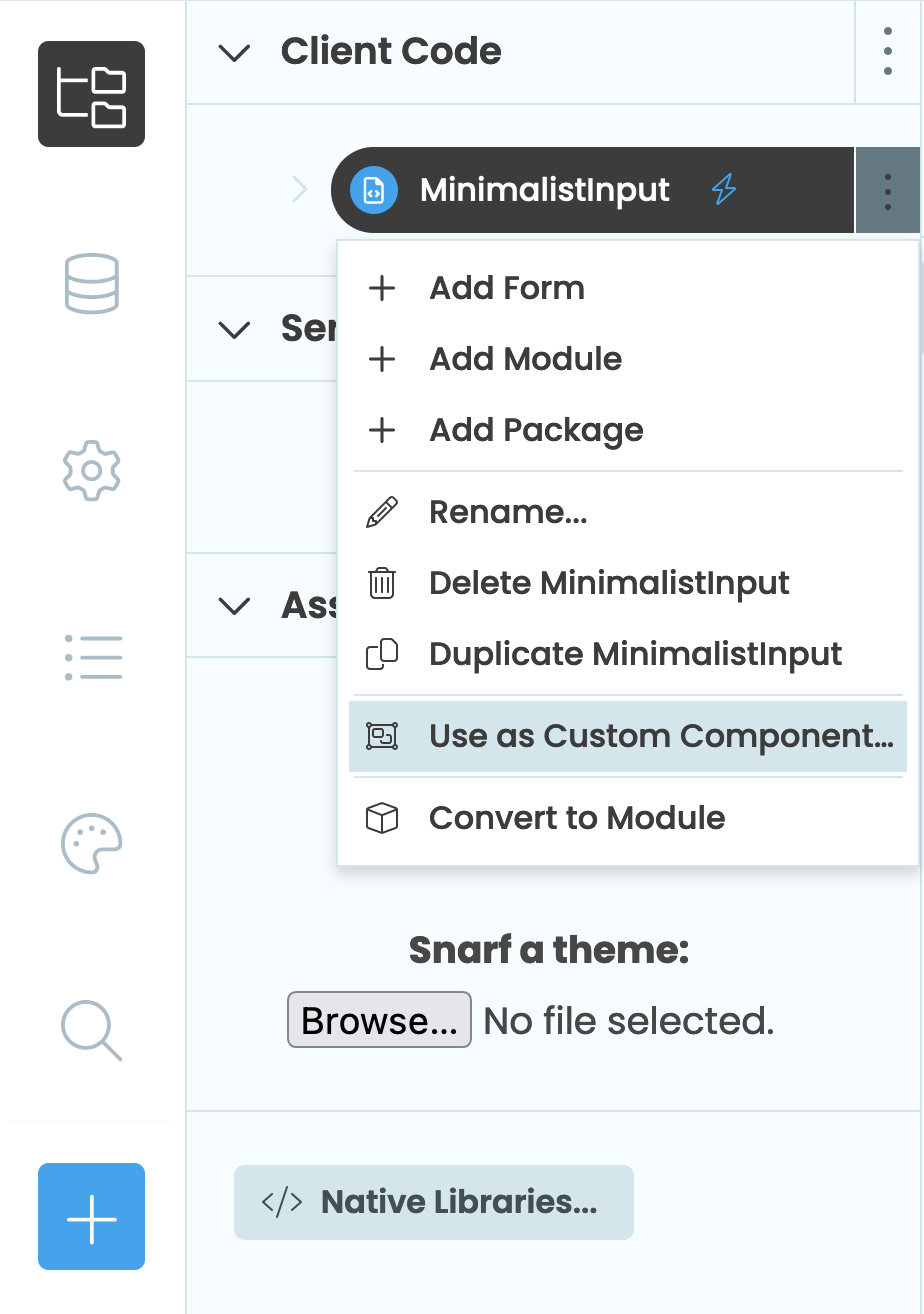Collapse the Server section header
Viewport: 924px width, 1314px height.
click(x=234, y=328)
